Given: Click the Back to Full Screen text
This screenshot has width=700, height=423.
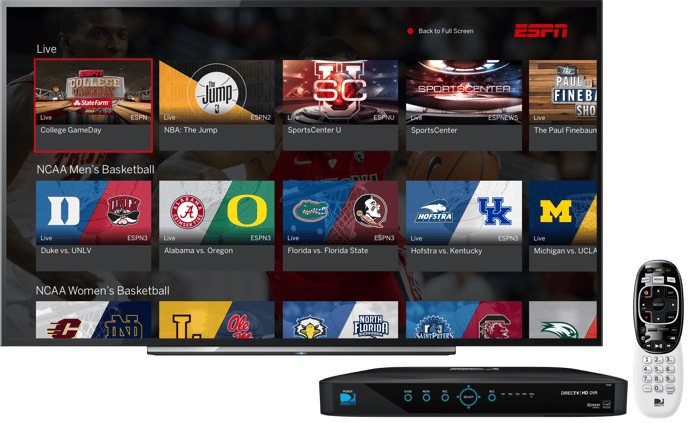Looking at the screenshot, I should coord(446,31).
